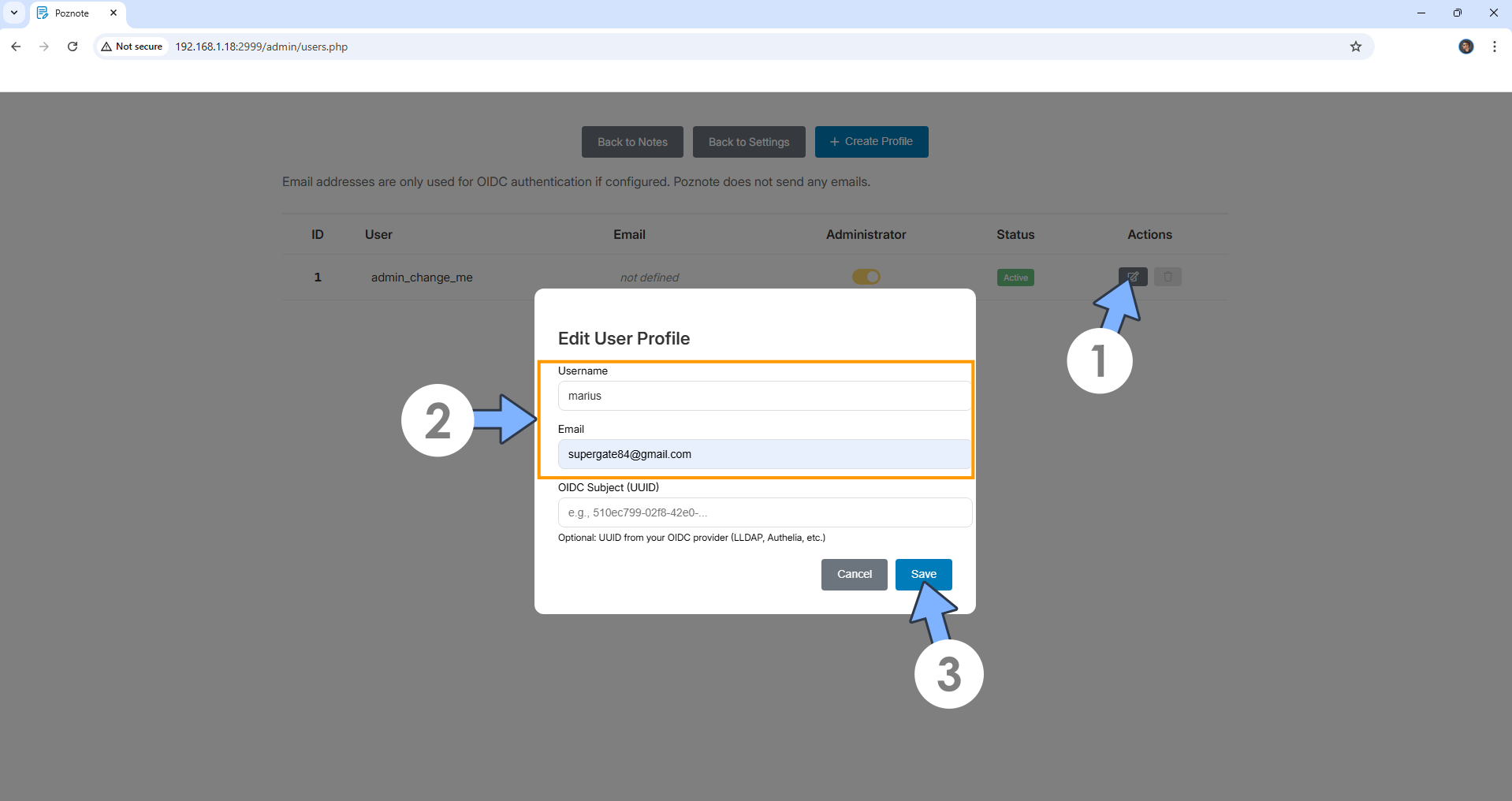Click the Username field containing marius
Viewport: 1512px width, 801px height.
coord(762,396)
